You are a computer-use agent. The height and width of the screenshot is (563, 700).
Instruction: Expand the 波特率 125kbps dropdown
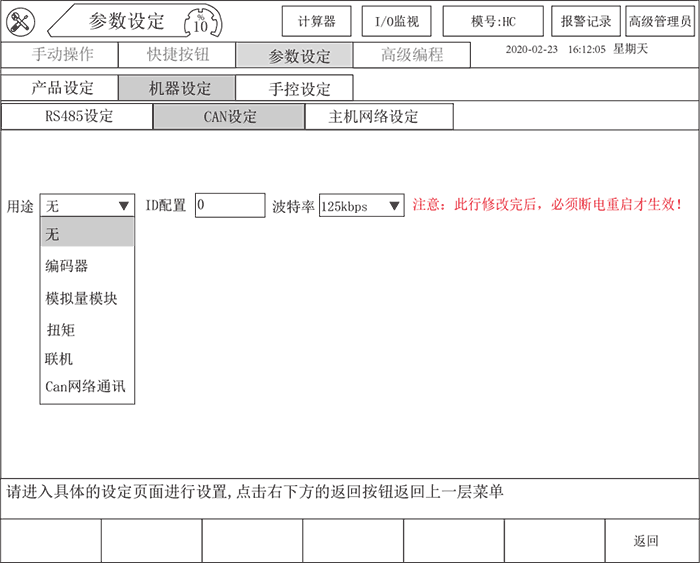point(394,206)
